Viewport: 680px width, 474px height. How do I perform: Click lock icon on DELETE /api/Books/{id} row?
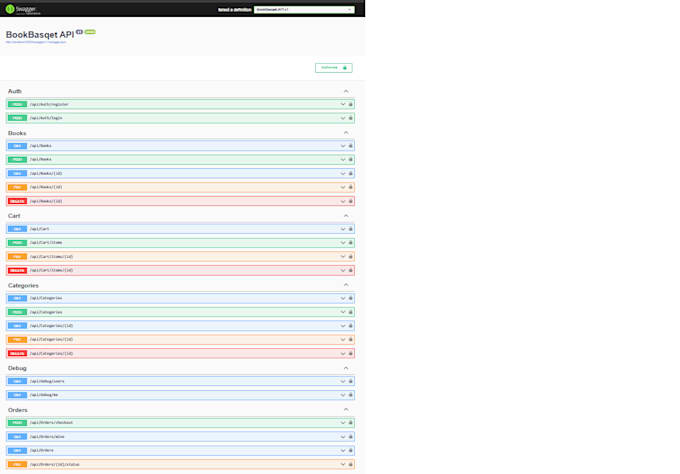[x=350, y=201]
